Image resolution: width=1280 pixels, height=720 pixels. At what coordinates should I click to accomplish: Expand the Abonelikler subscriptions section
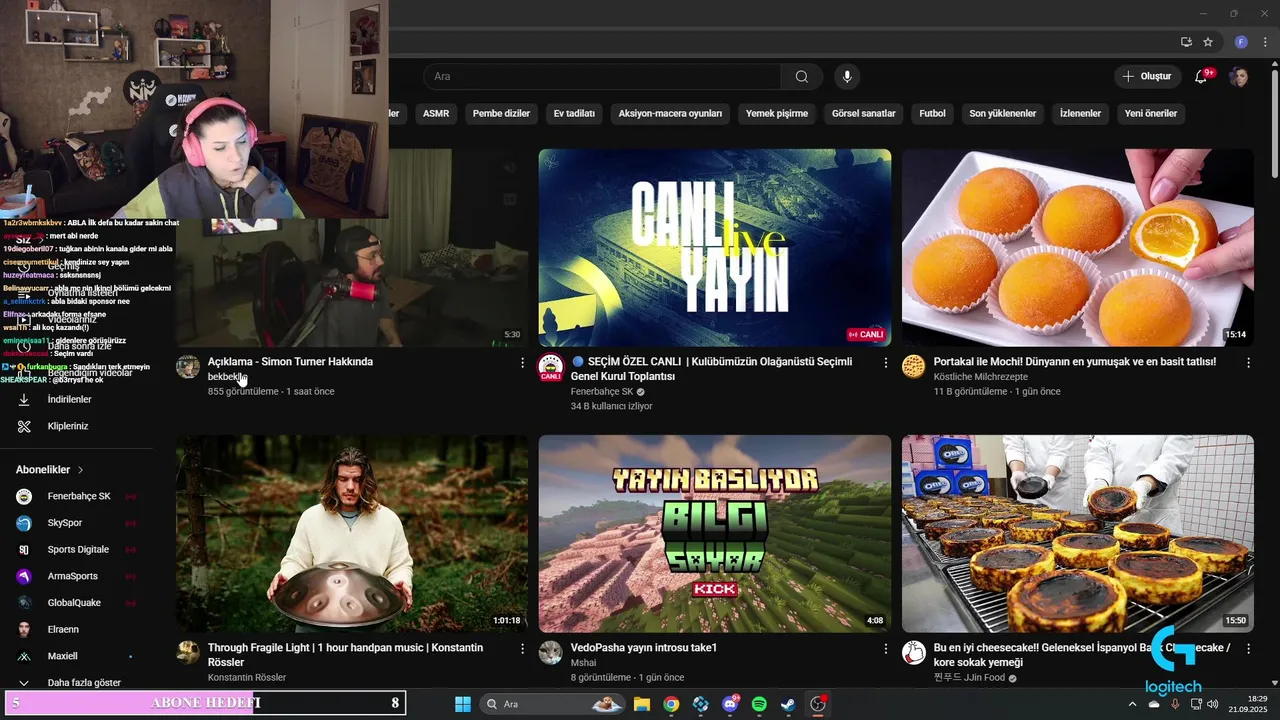[50, 469]
